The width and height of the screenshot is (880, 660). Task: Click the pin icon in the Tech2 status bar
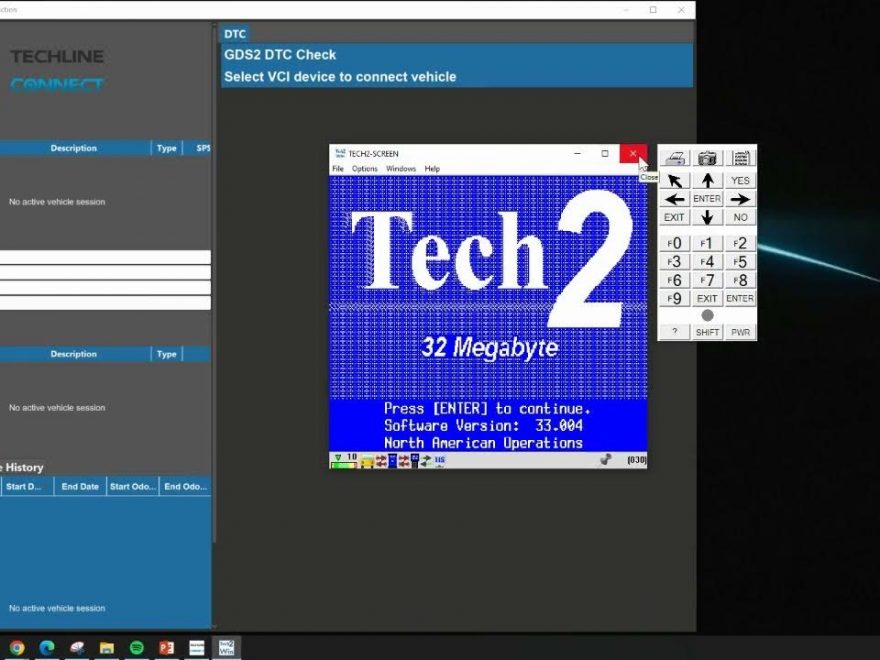tap(605, 460)
